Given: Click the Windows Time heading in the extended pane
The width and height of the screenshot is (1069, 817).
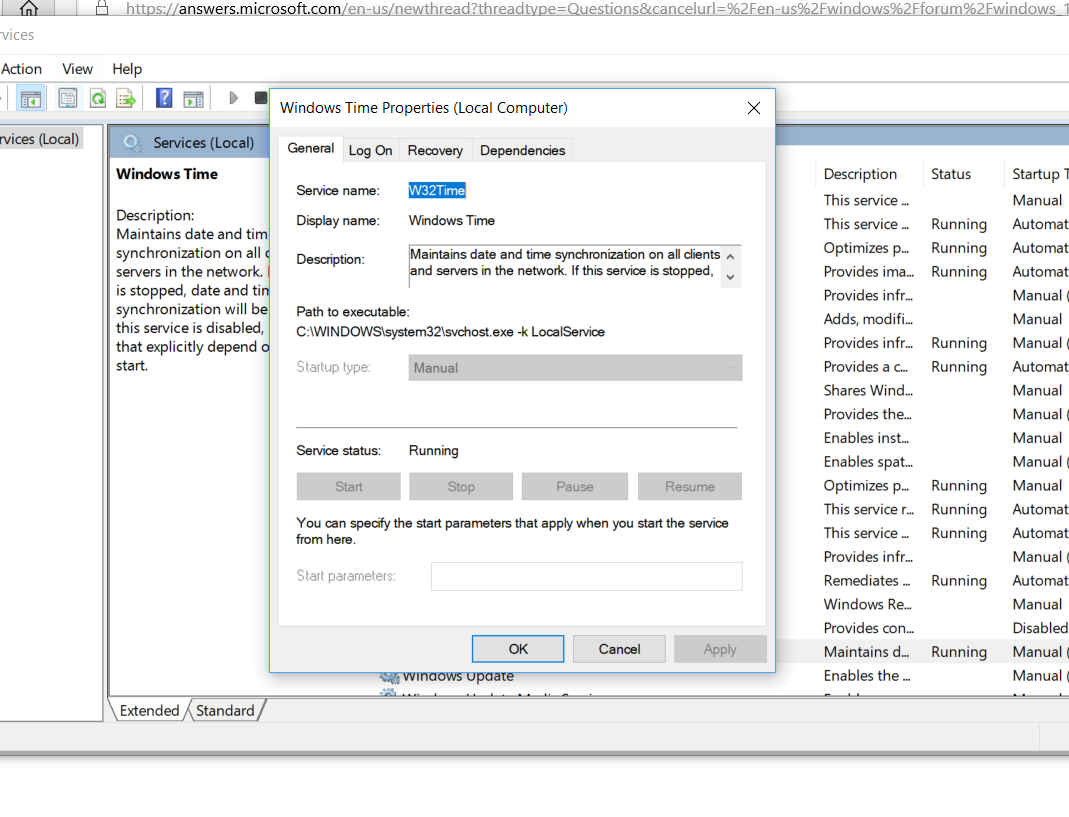Looking at the screenshot, I should [x=167, y=174].
